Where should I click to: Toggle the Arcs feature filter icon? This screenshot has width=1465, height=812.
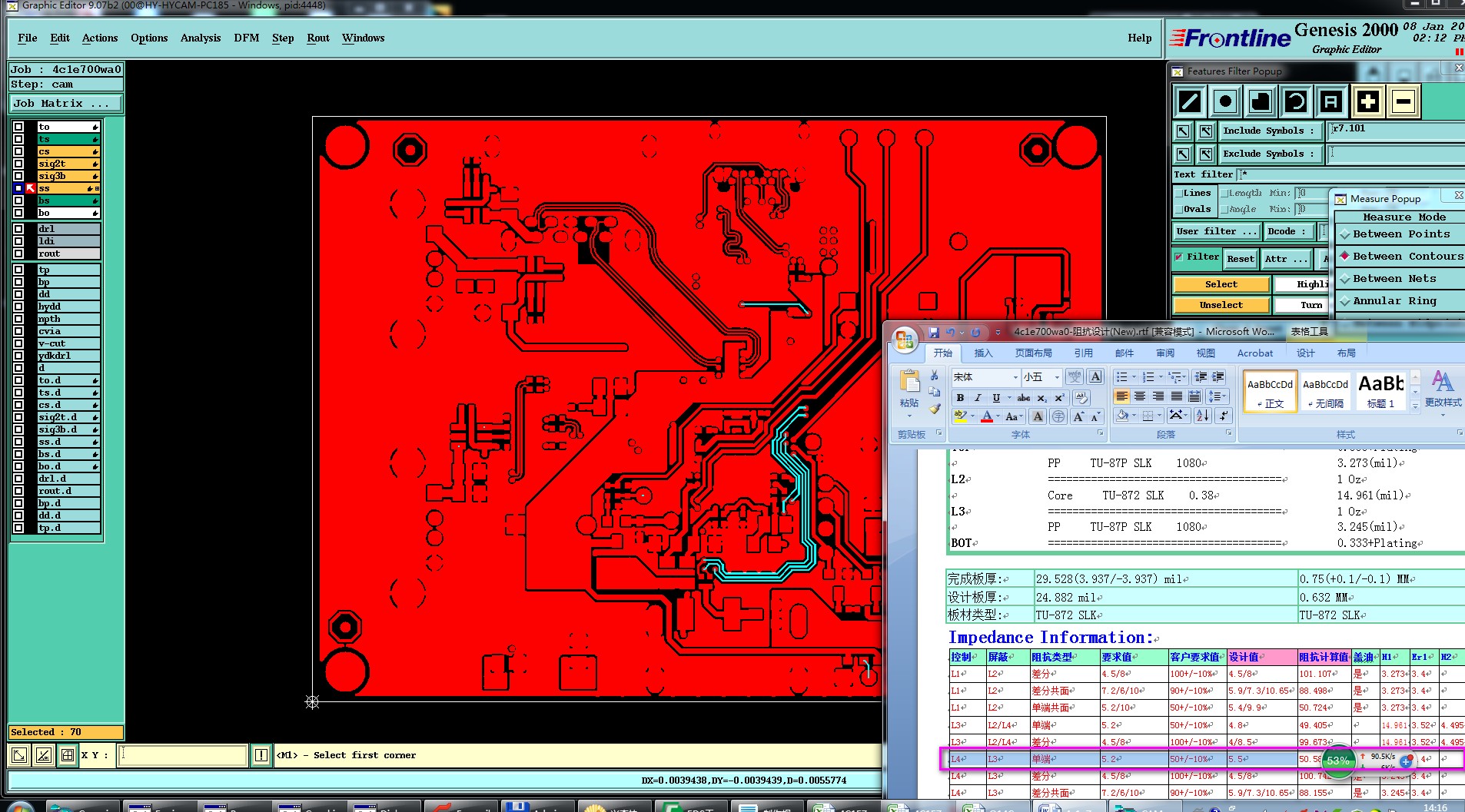(1296, 101)
